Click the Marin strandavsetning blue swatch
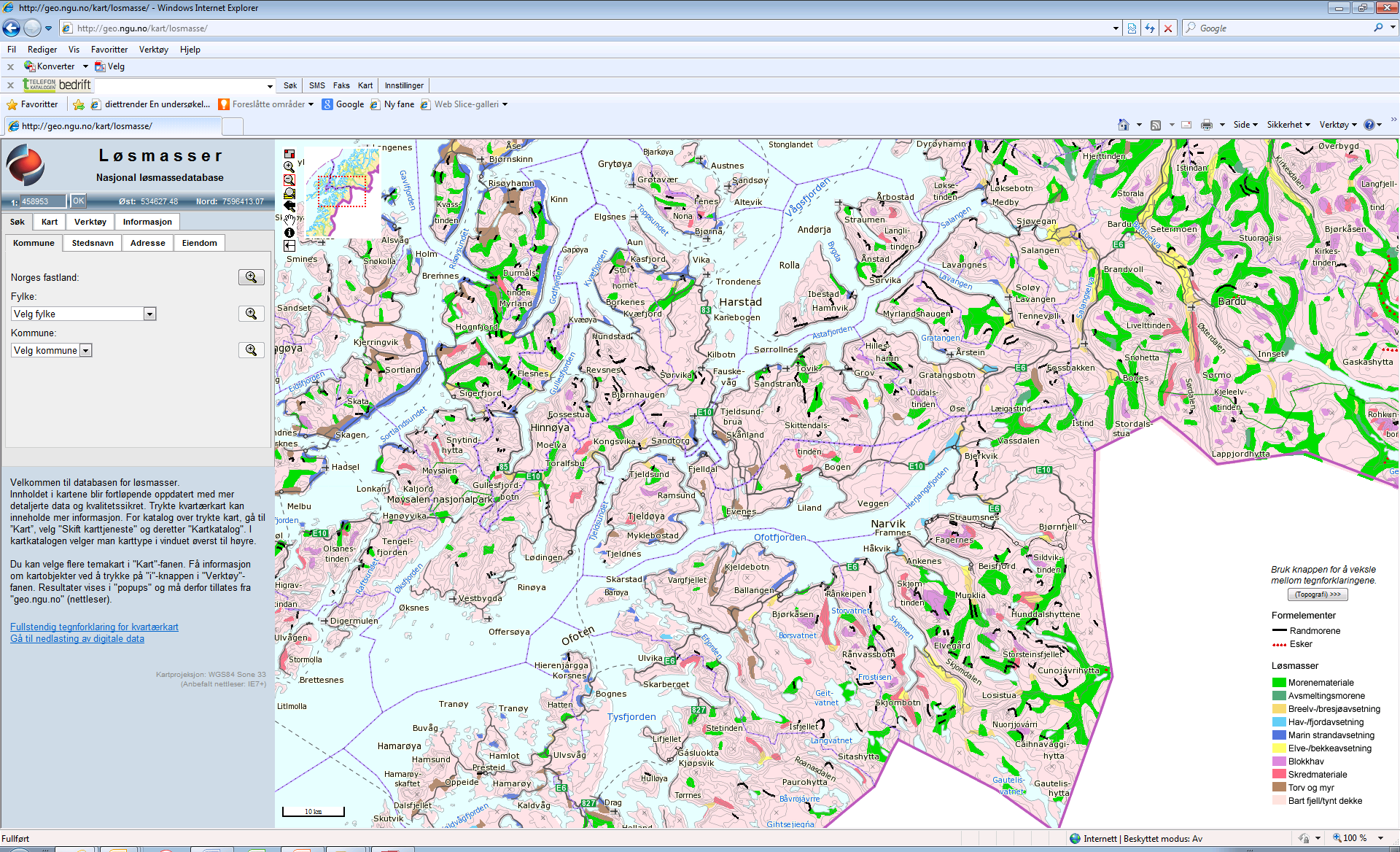Screen dimensions: 1400x852 pyautogui.click(x=1279, y=735)
